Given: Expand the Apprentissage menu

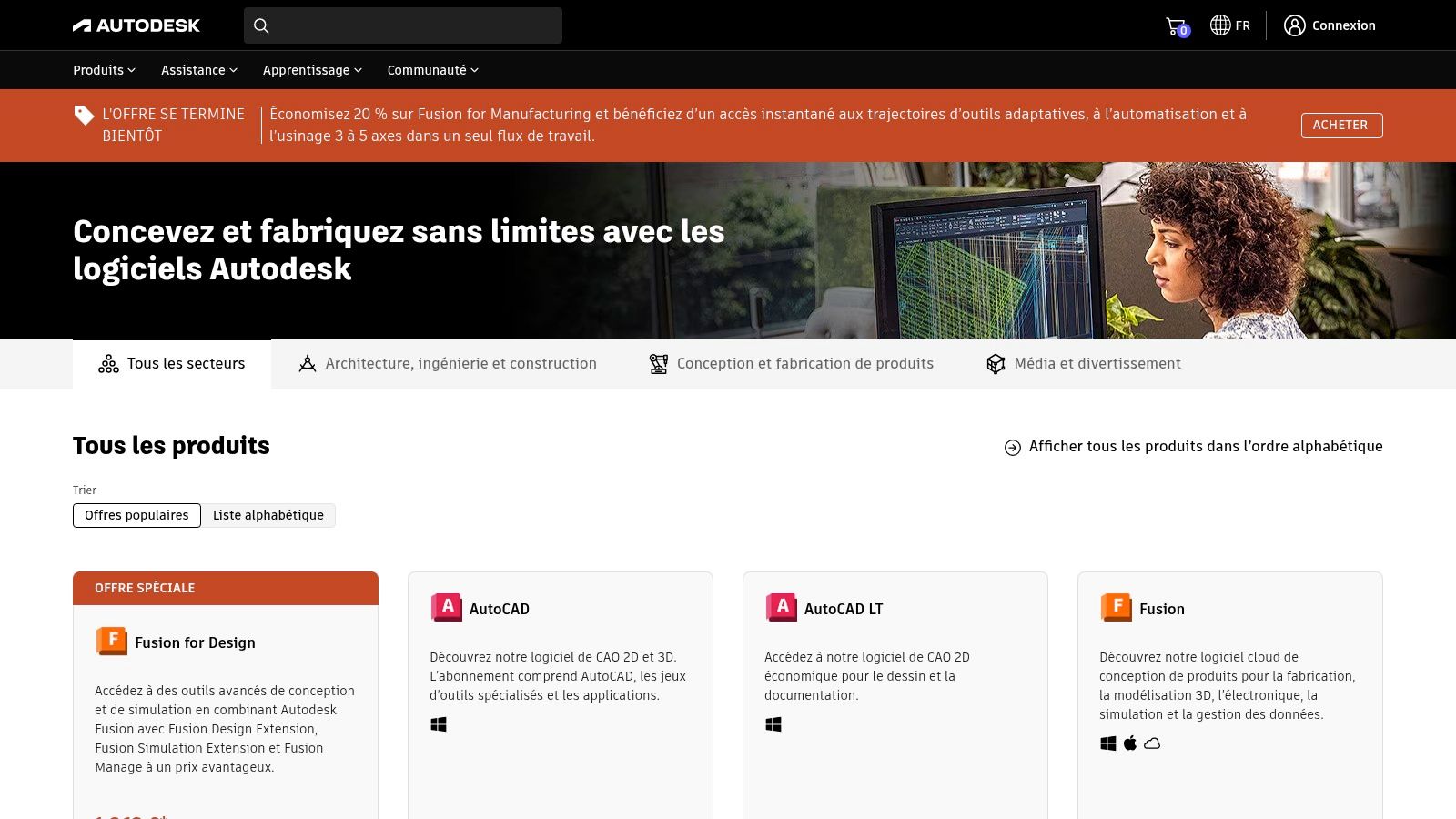Looking at the screenshot, I should point(310,69).
